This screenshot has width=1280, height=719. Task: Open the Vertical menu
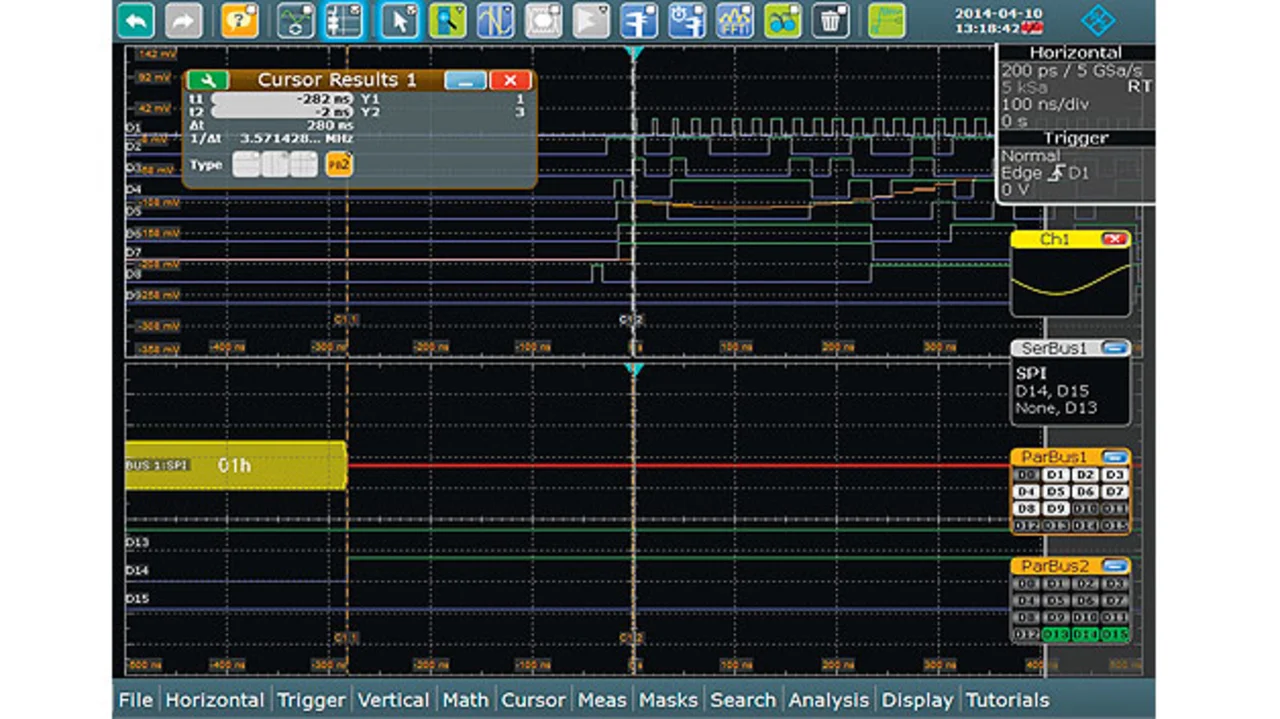pos(394,700)
